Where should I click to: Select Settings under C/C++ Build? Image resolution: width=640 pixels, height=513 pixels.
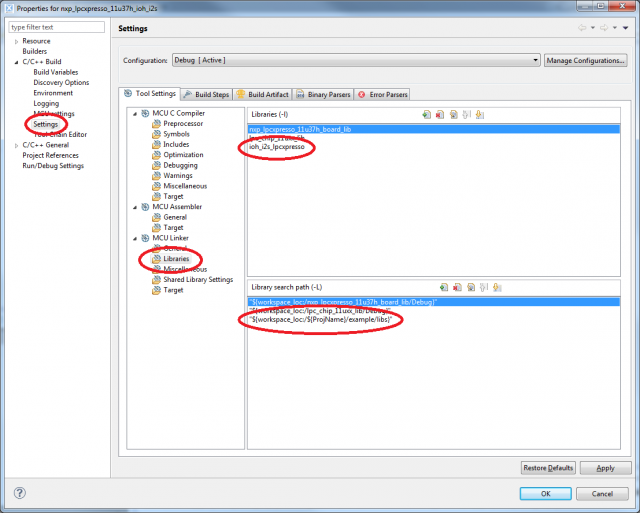(46, 124)
